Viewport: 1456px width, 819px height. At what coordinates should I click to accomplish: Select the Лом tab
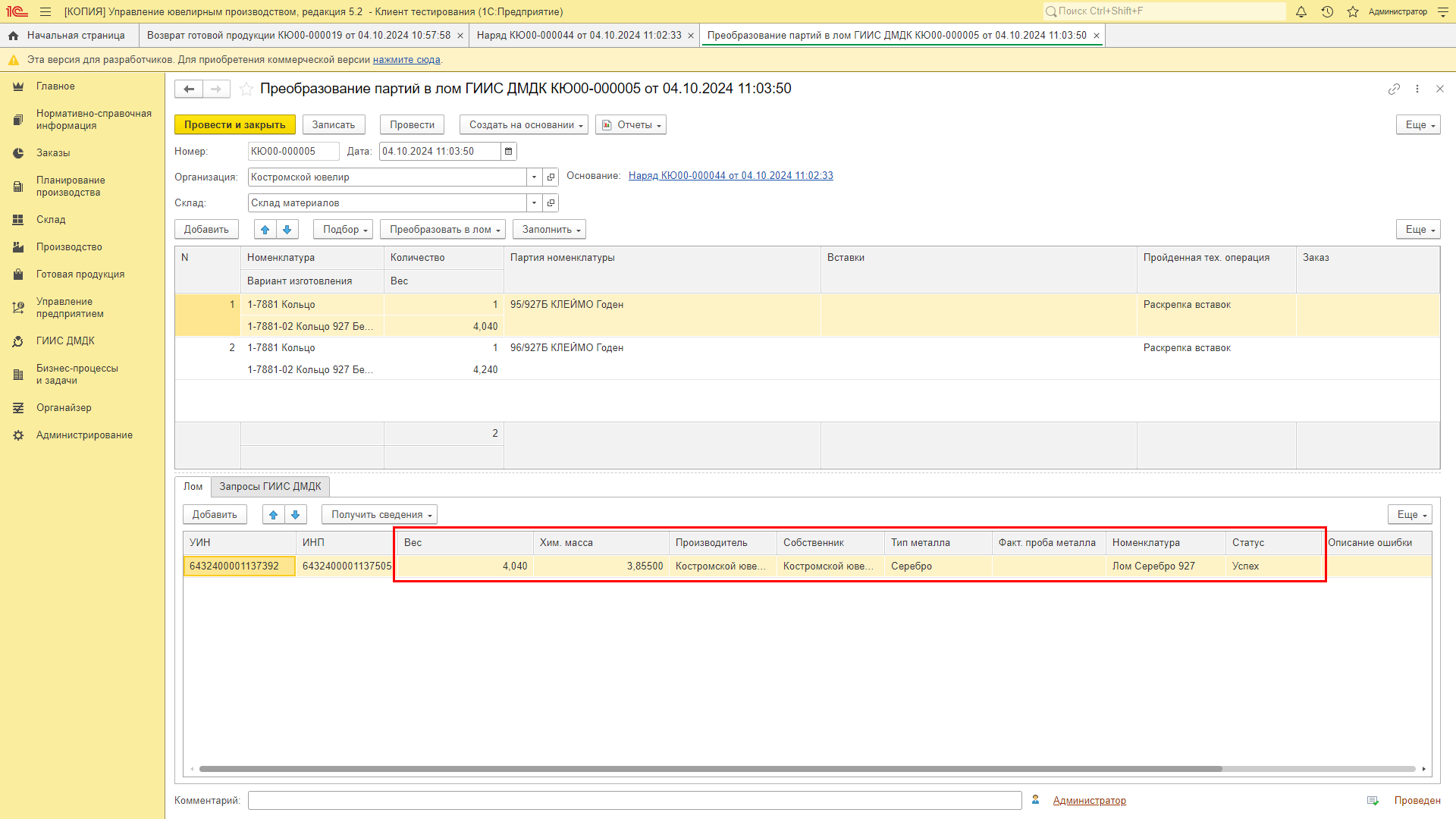pos(193,487)
